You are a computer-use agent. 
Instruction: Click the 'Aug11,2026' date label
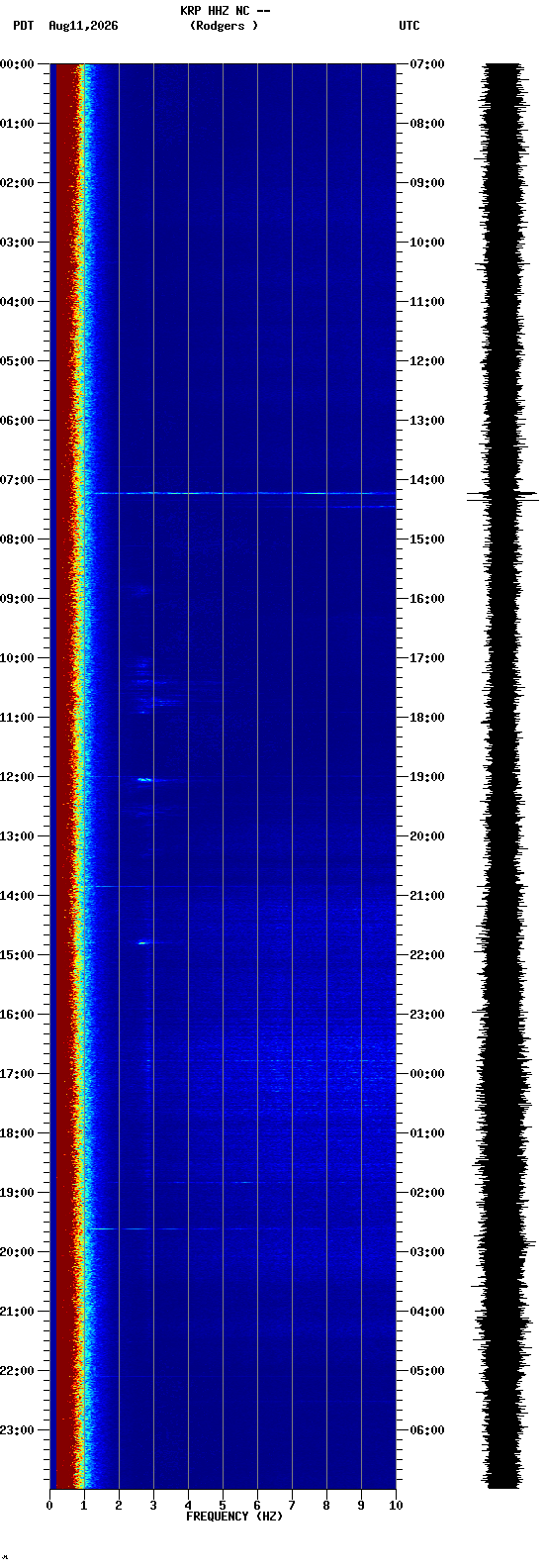83,26
